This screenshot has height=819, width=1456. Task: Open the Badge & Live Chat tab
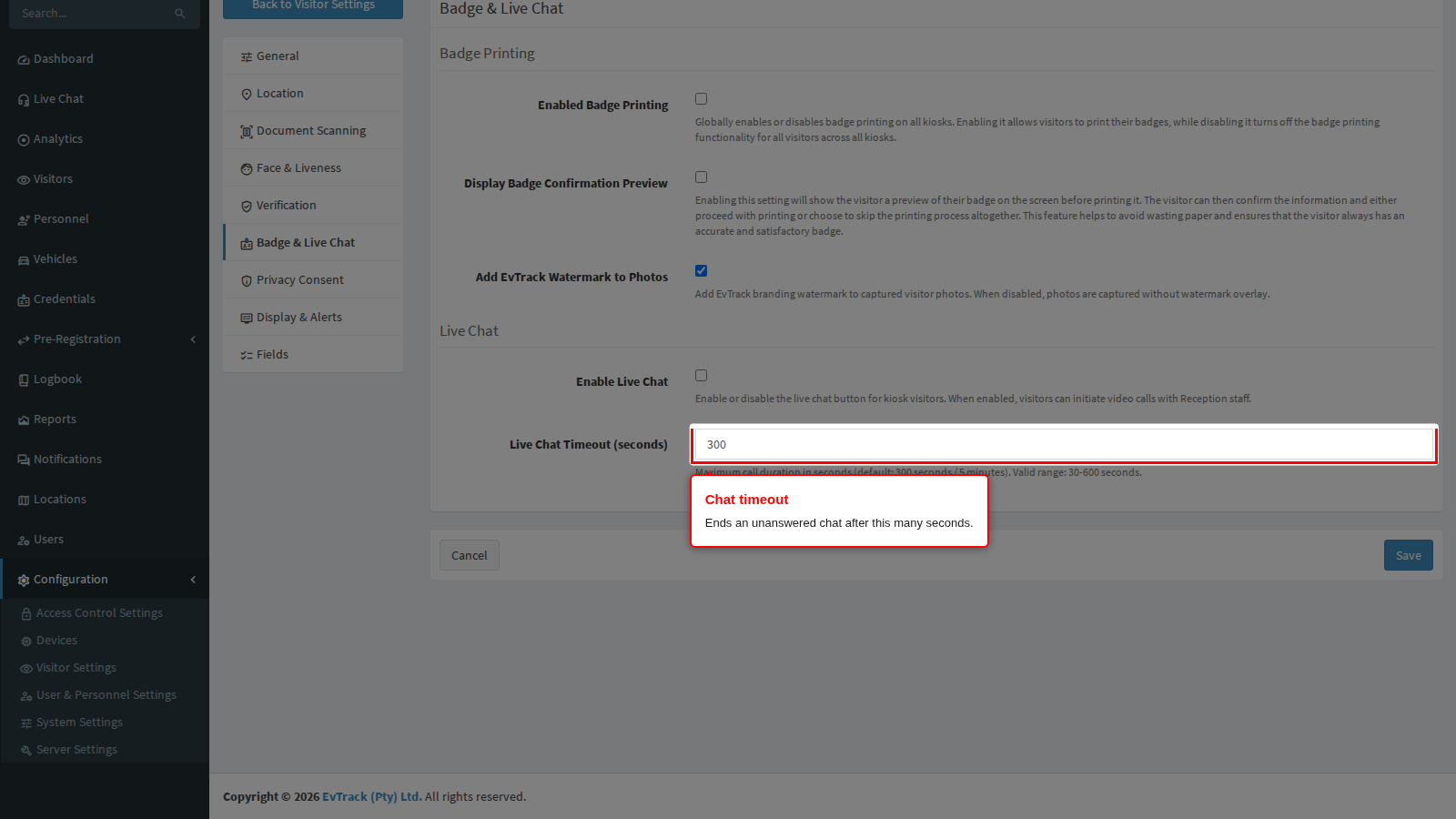pos(314,242)
